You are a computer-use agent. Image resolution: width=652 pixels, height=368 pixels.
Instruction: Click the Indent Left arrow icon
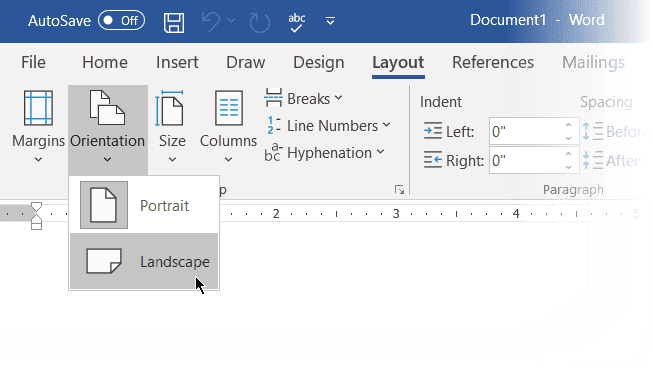pyautogui.click(x=433, y=131)
